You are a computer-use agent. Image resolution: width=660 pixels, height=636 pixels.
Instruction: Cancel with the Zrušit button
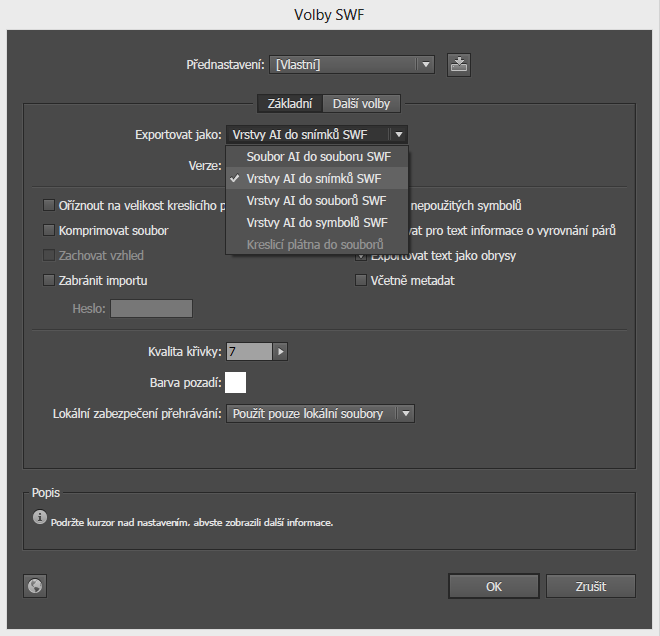(x=591, y=586)
